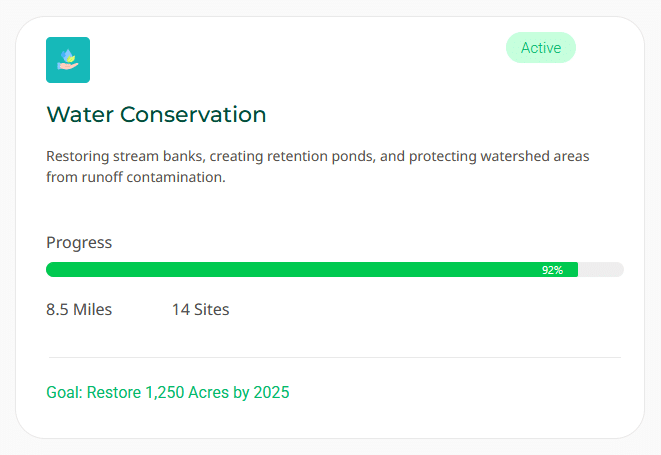Click the Progress label
The image size is (661, 455).
pos(79,243)
